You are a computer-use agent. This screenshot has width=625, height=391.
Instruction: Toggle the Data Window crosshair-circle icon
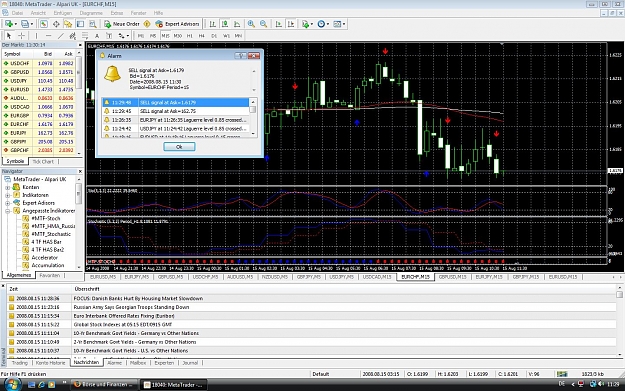click(56, 24)
